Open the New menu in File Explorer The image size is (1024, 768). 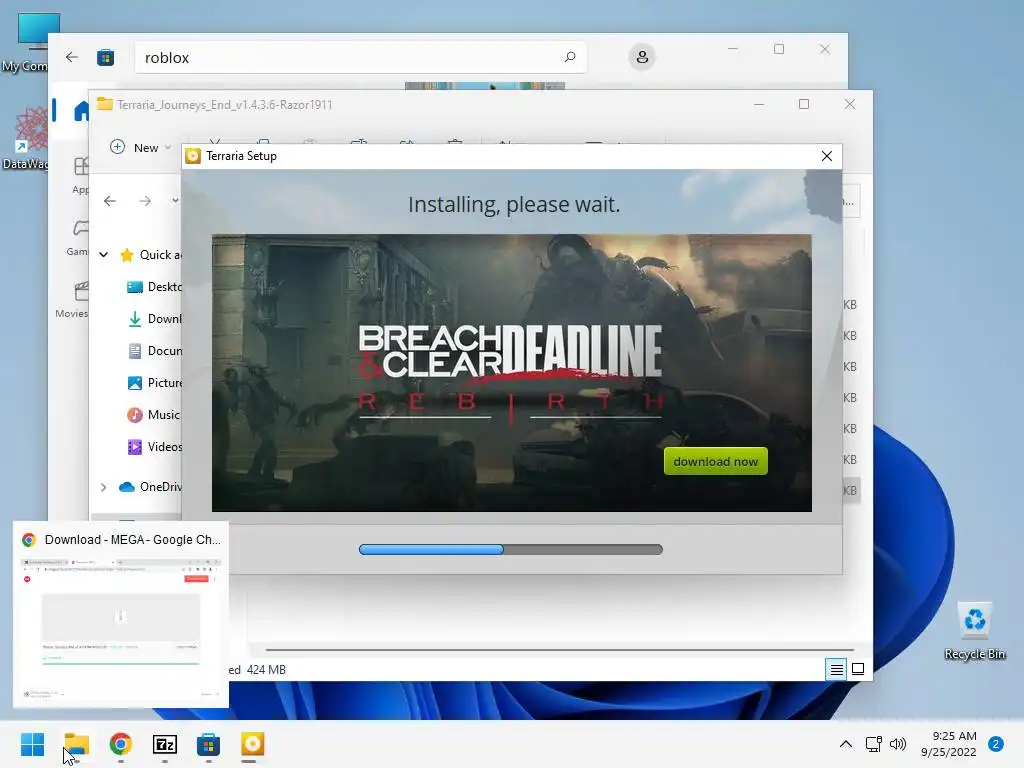pos(140,148)
